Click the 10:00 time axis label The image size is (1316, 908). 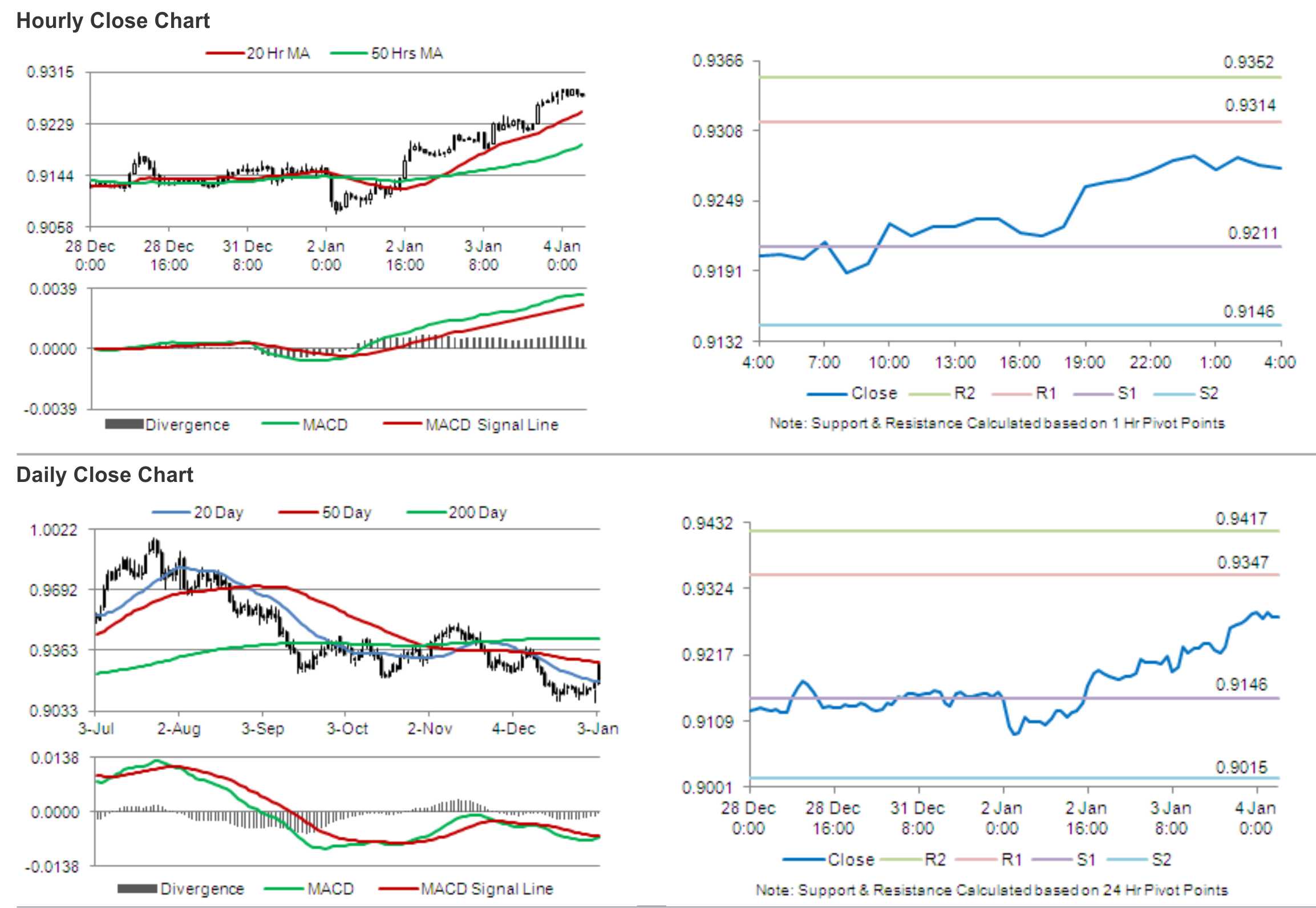pyautogui.click(x=889, y=362)
